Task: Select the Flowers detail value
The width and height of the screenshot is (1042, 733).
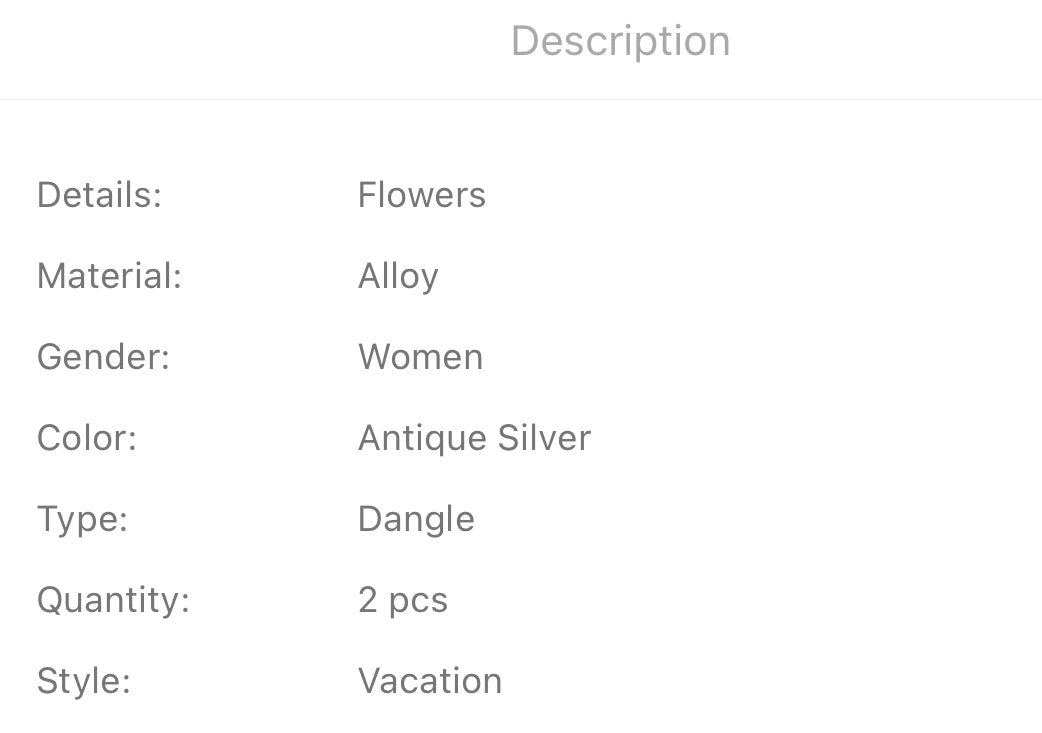Action: (x=421, y=195)
